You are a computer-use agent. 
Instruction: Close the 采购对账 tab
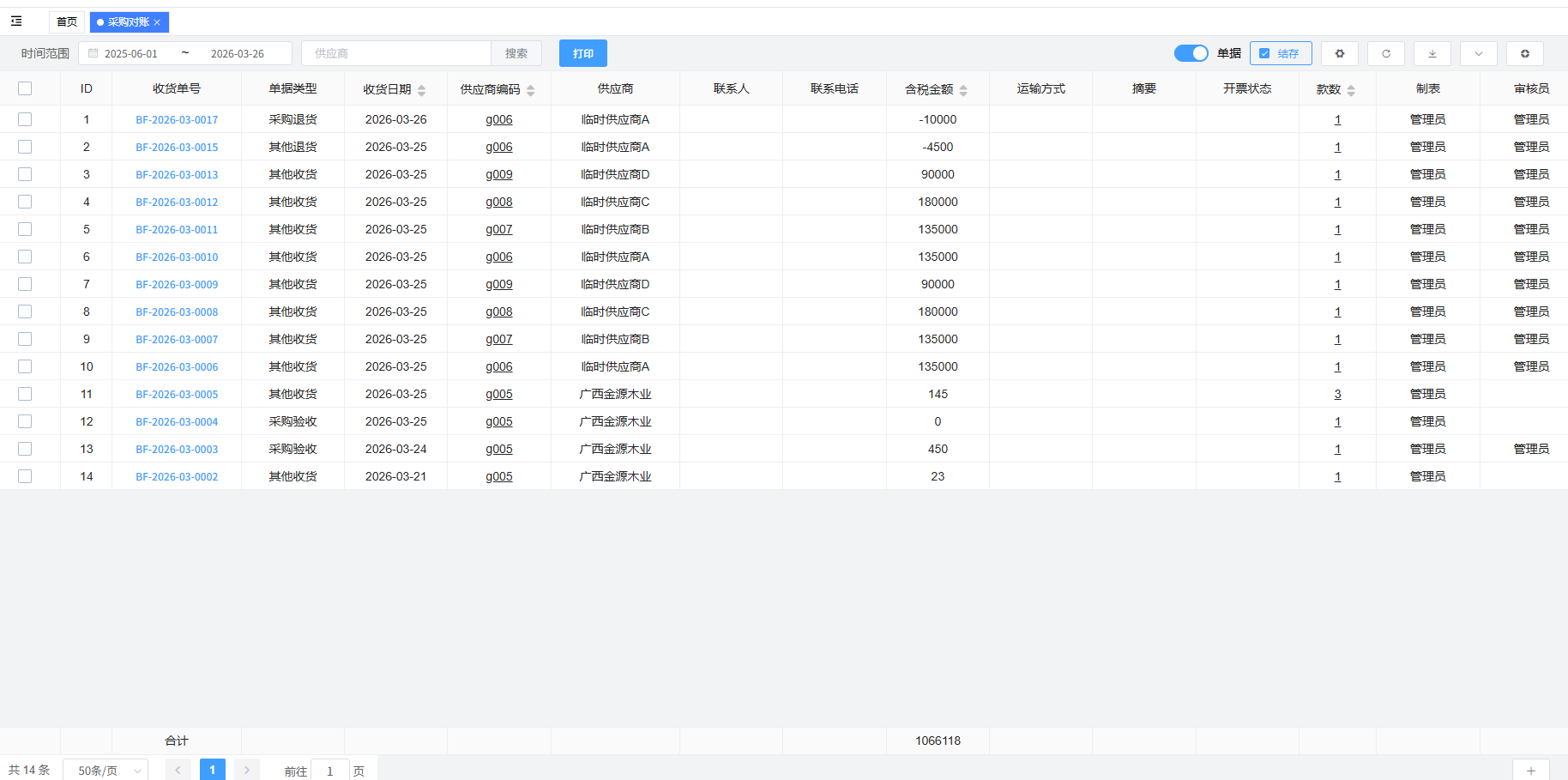coord(157,22)
